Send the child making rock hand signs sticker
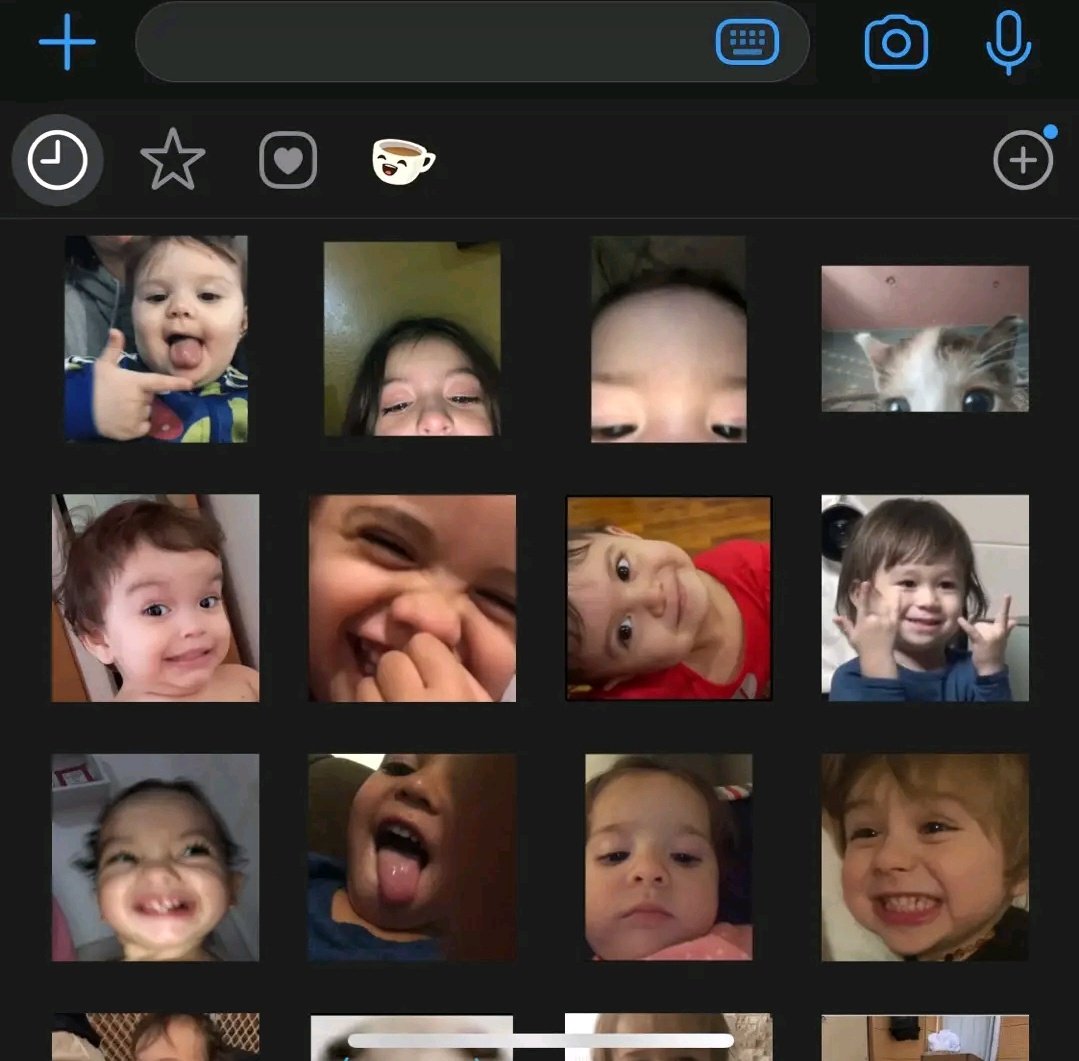The height and width of the screenshot is (1061, 1079). pos(925,598)
